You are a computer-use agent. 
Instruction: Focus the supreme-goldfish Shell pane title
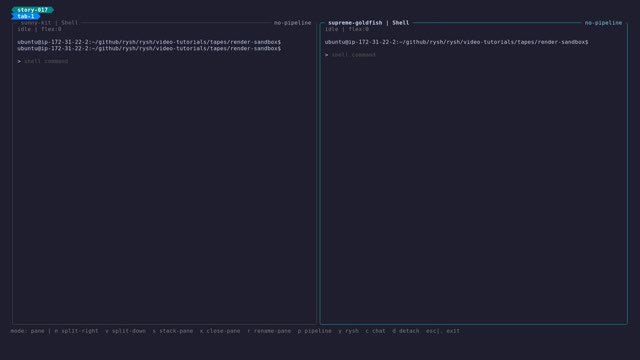(369, 23)
